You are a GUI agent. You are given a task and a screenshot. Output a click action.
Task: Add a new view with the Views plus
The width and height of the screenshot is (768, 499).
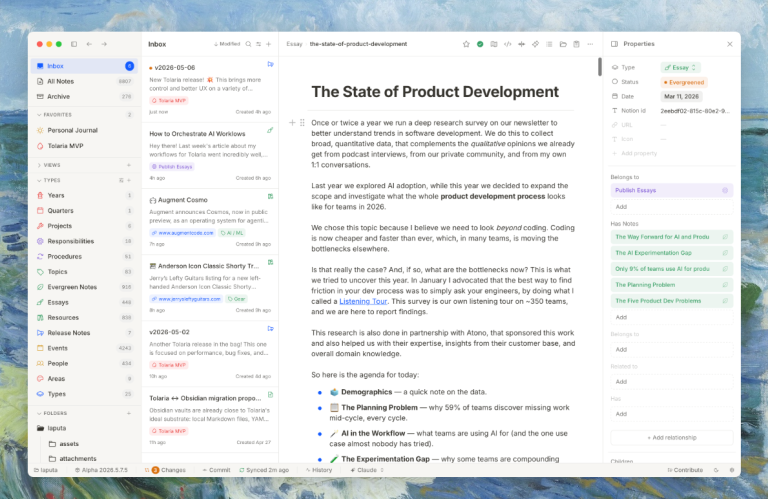click(x=129, y=165)
